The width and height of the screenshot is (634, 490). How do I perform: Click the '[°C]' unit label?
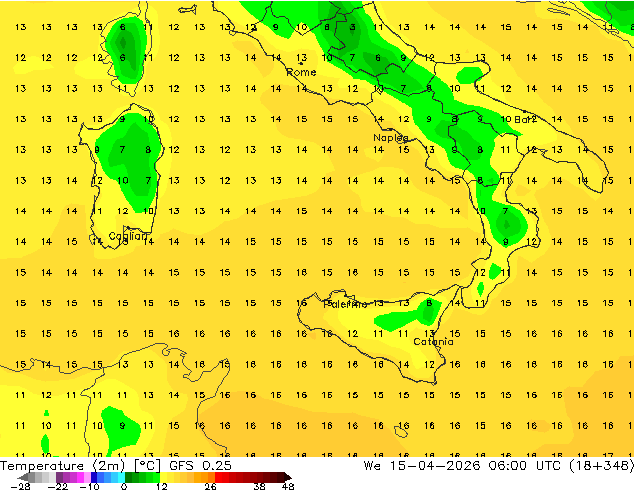point(147,466)
